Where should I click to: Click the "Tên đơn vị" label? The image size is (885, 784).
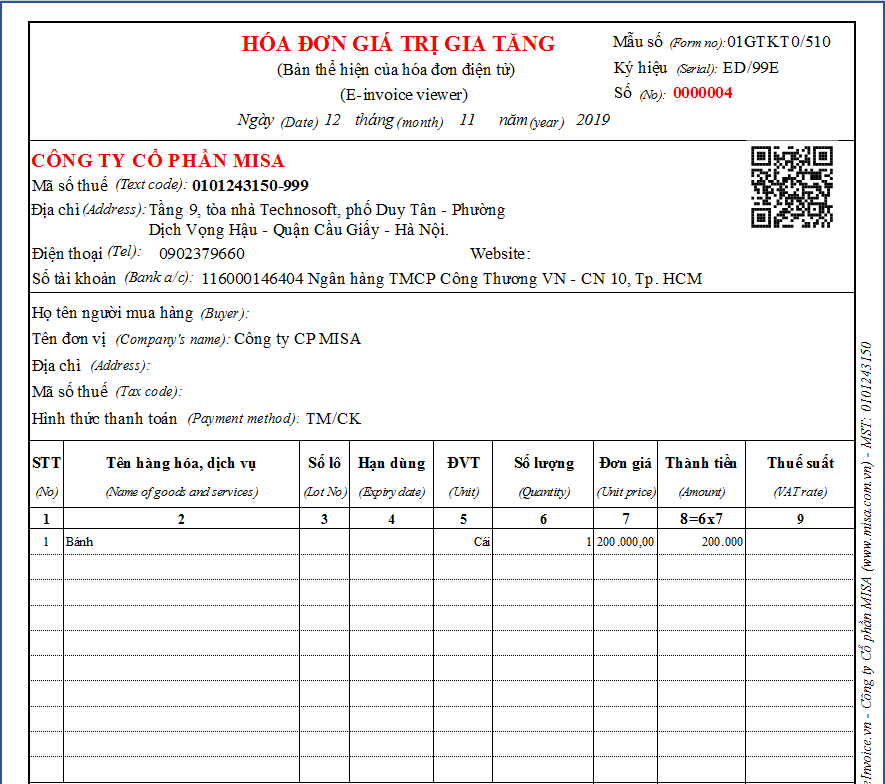coord(69,339)
